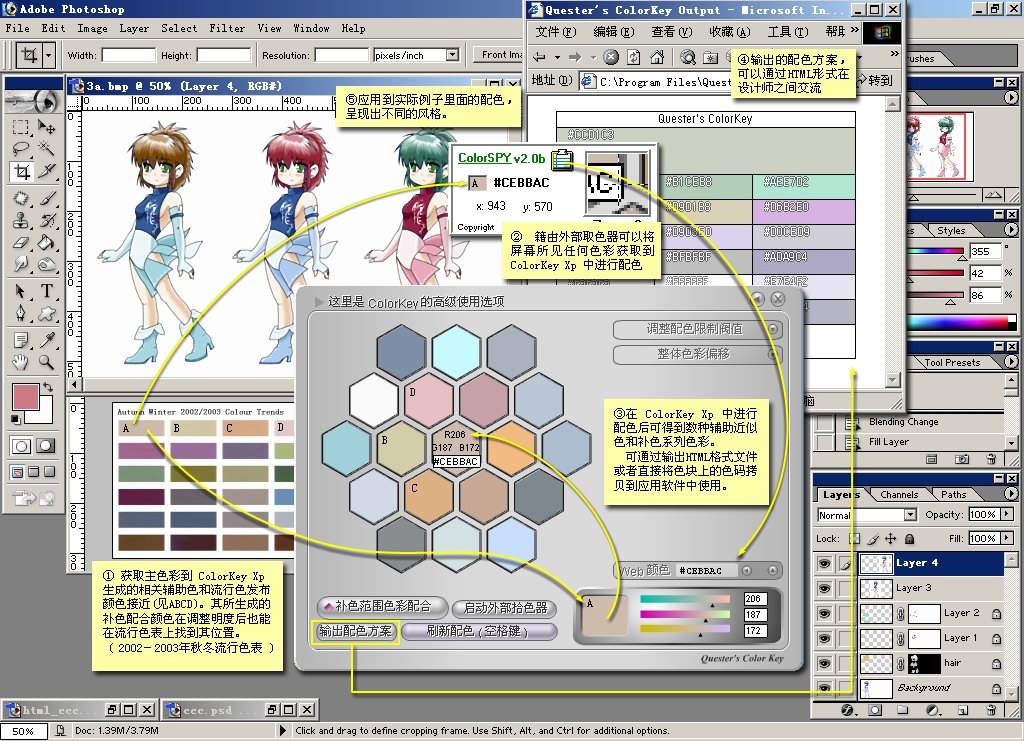Image resolution: width=1024 pixels, height=741 pixels.
Task: Click the pink hexagon labeled D
Action: coord(428,401)
